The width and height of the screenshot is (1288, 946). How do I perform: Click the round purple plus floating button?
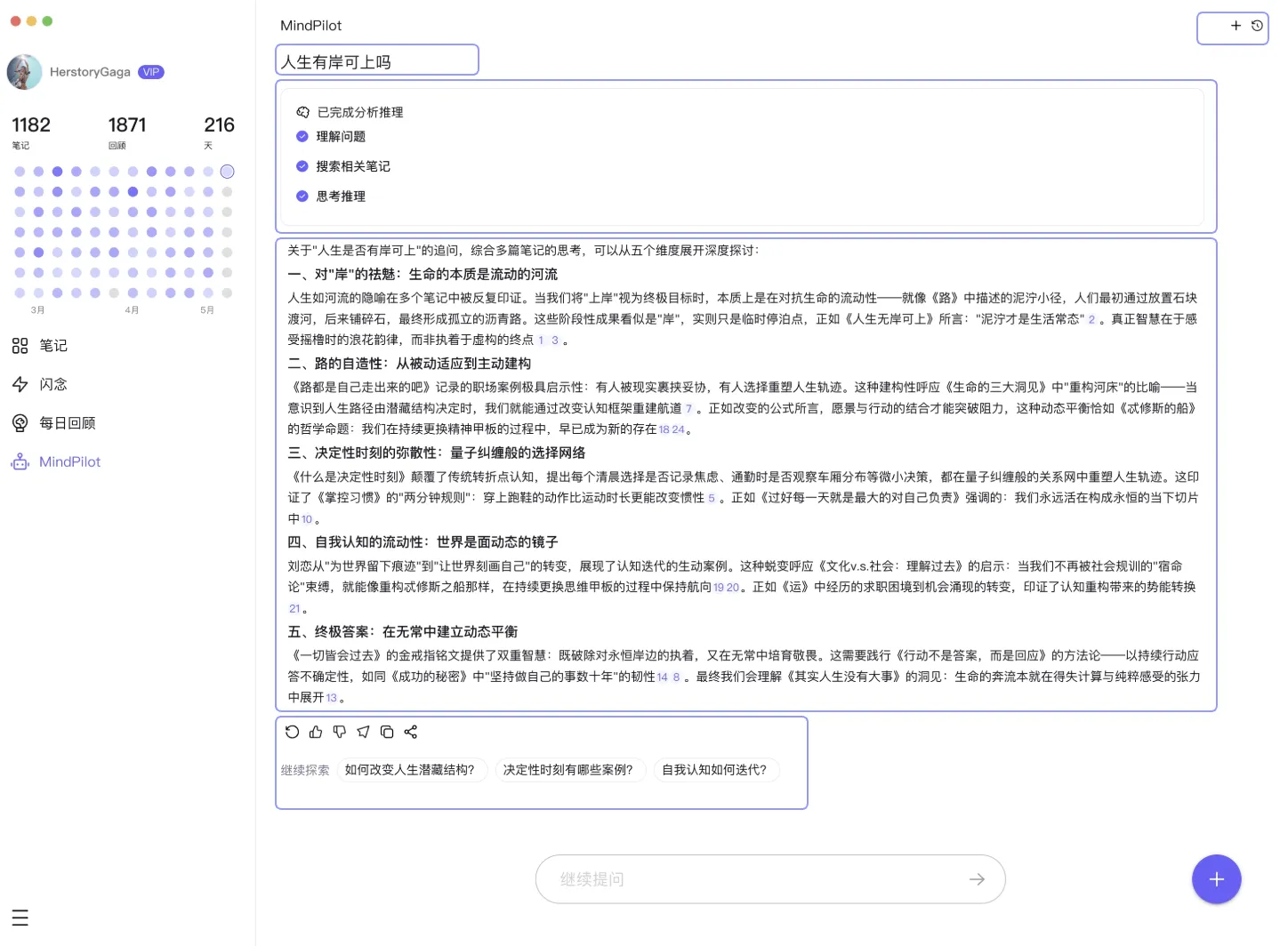click(1217, 879)
